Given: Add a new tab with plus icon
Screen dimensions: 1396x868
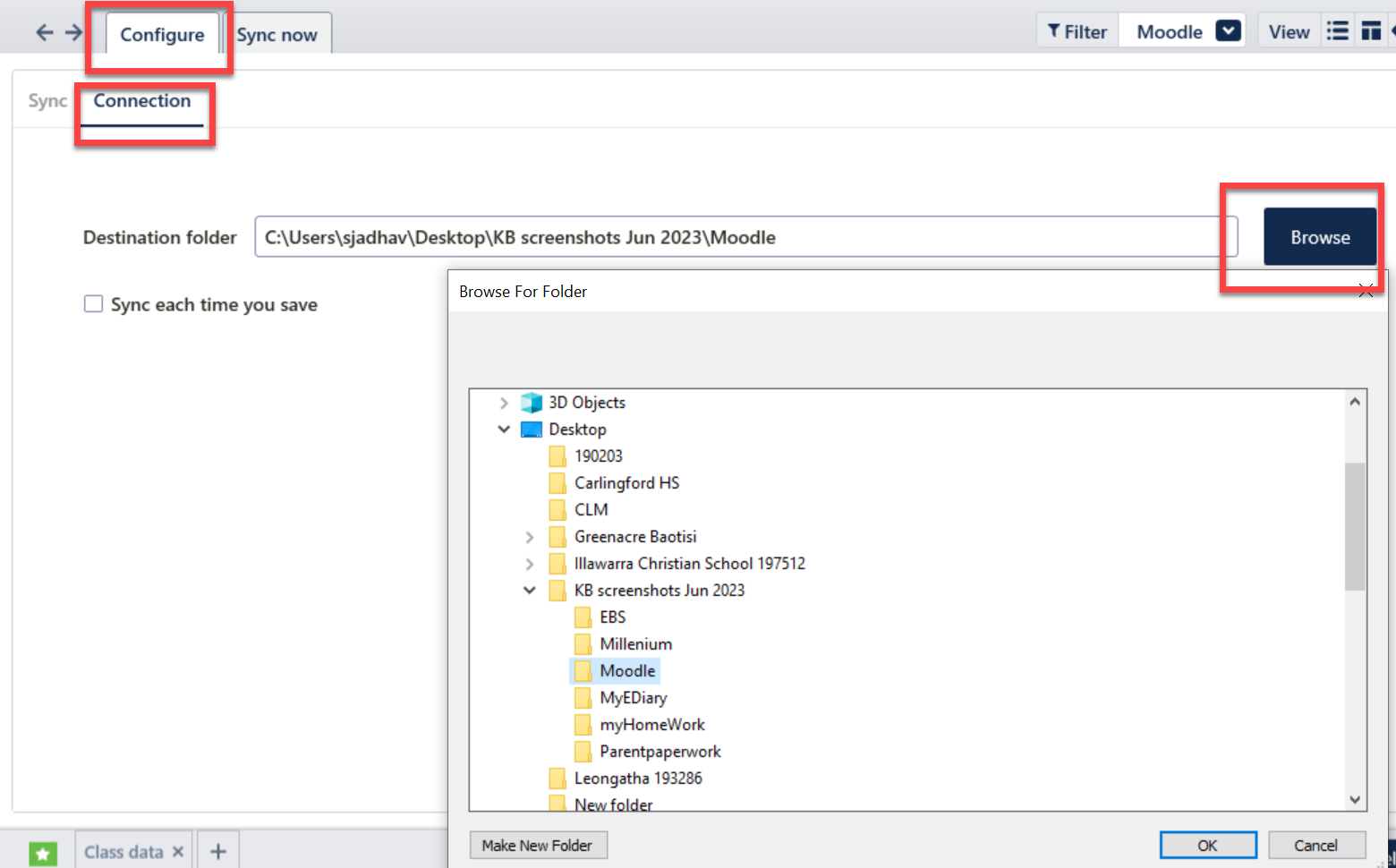Looking at the screenshot, I should [x=217, y=852].
